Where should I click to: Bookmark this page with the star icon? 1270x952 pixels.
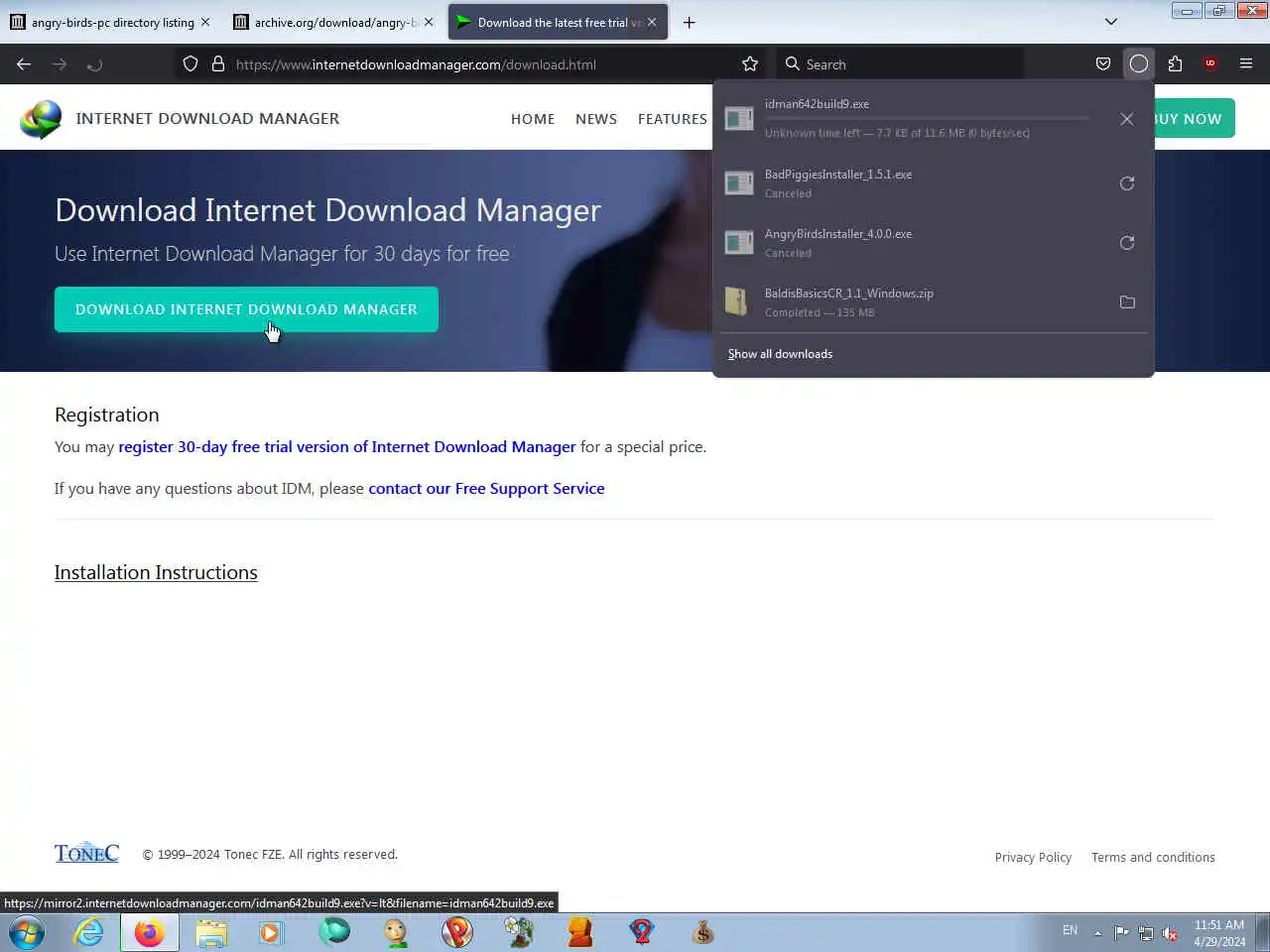750,64
